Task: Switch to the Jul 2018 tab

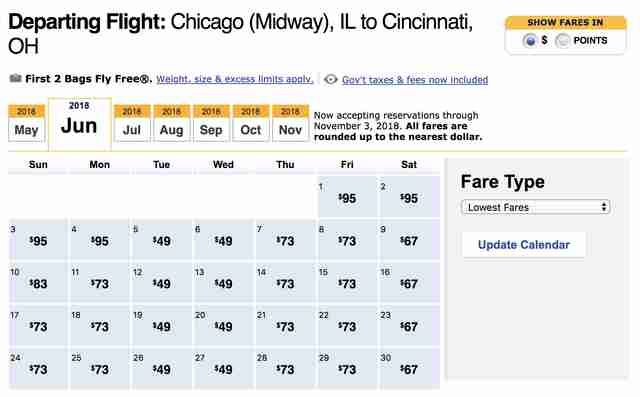Action: pos(132,123)
